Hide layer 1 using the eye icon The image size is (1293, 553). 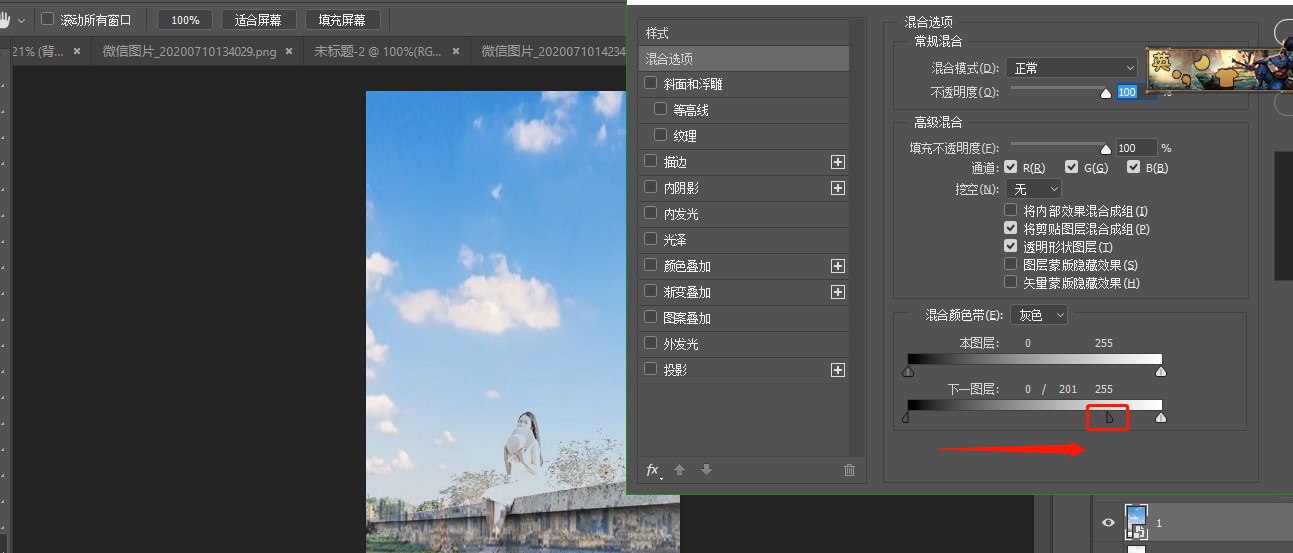coord(1108,522)
